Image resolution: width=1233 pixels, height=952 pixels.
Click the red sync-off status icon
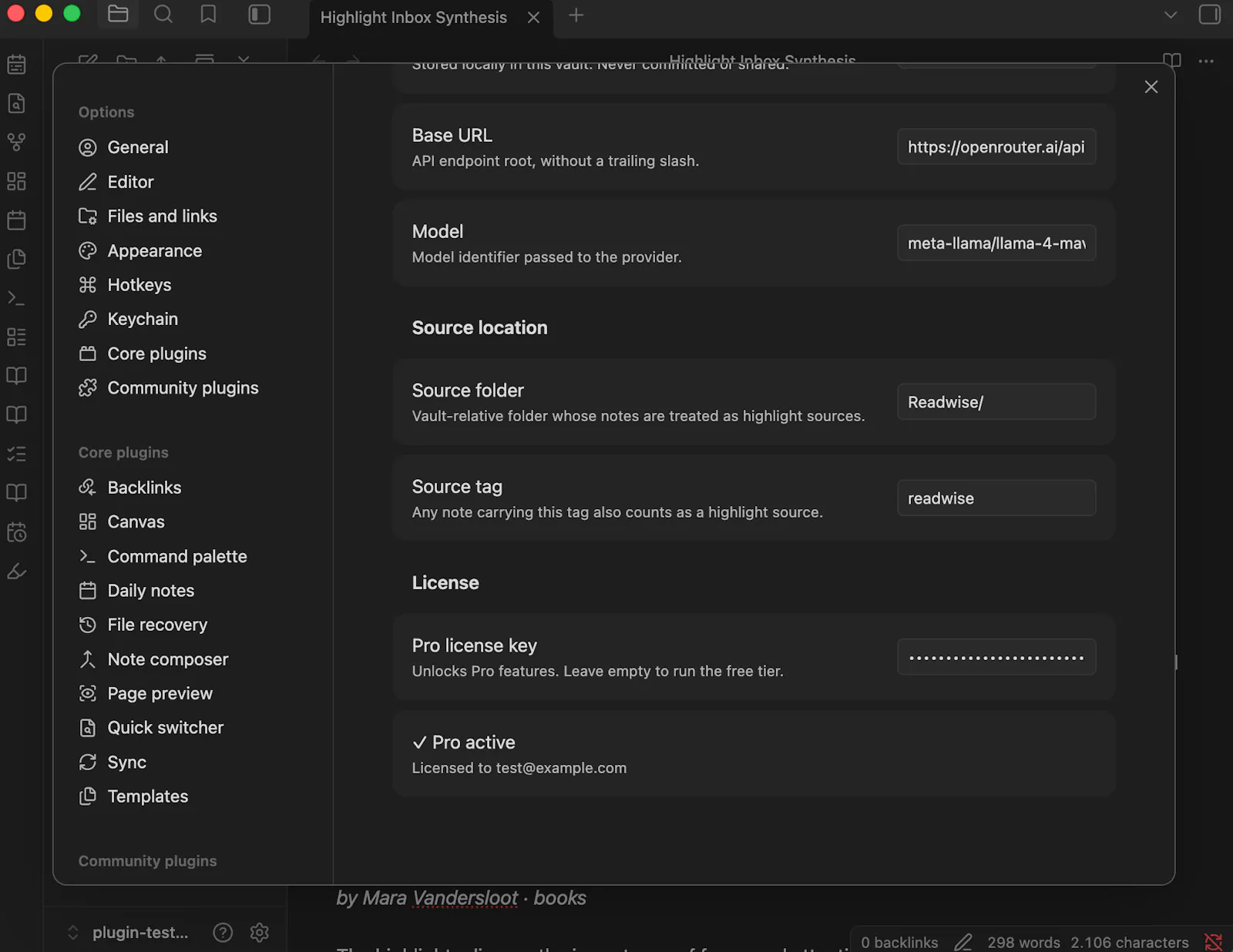coord(1214,941)
